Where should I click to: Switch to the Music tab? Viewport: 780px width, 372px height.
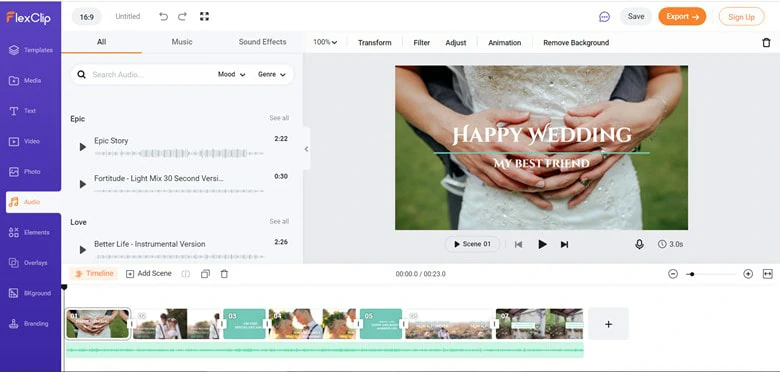[182, 42]
